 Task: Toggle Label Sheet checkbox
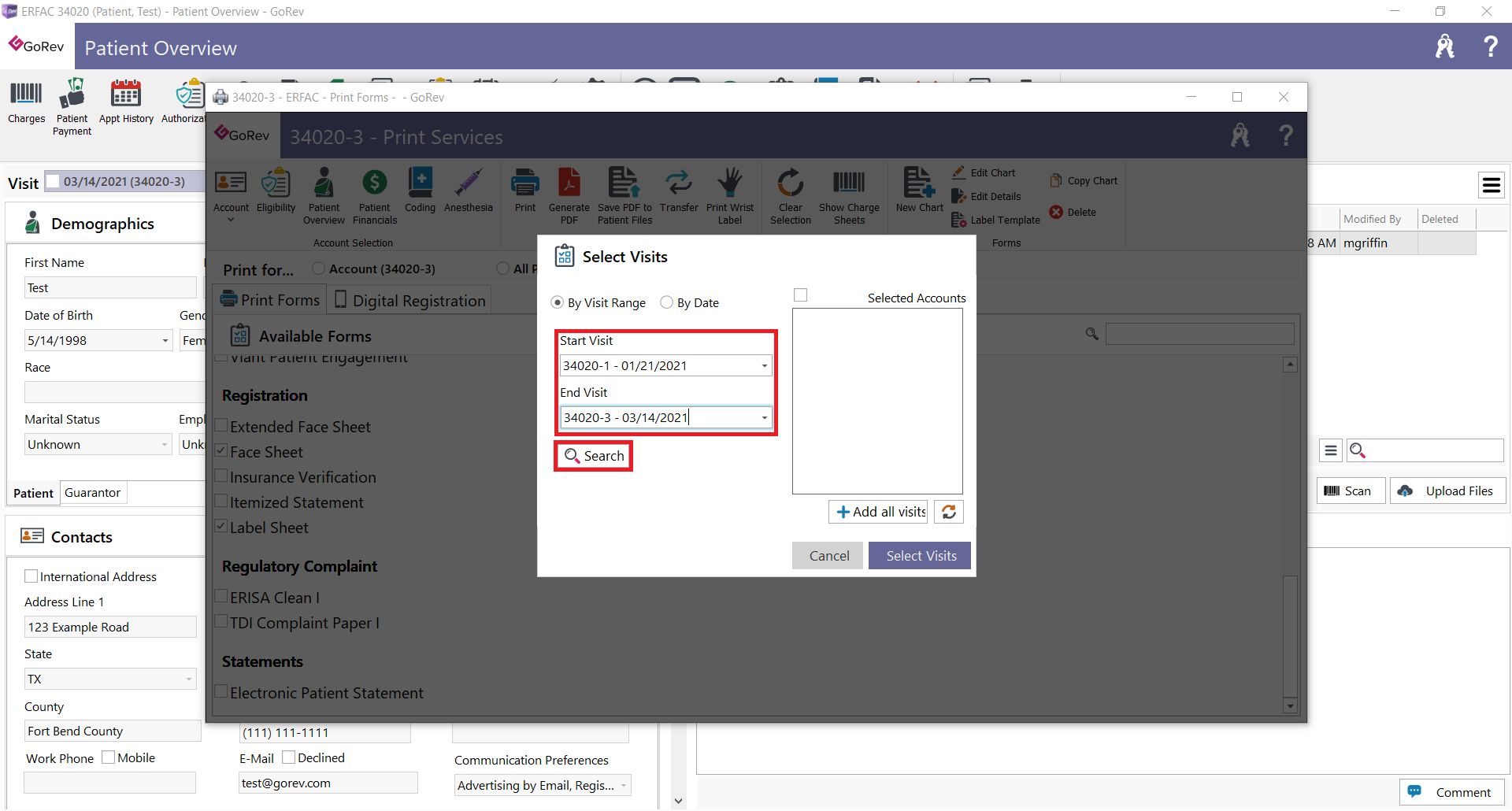222,527
